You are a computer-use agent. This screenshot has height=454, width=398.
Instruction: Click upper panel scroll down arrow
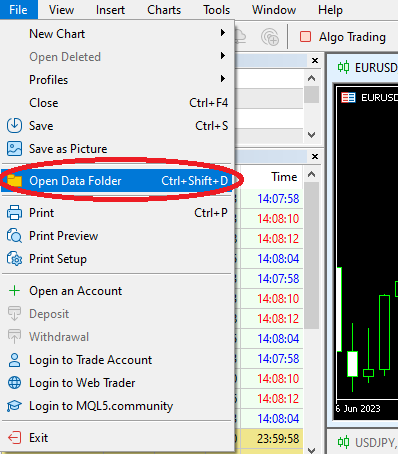click(312, 135)
